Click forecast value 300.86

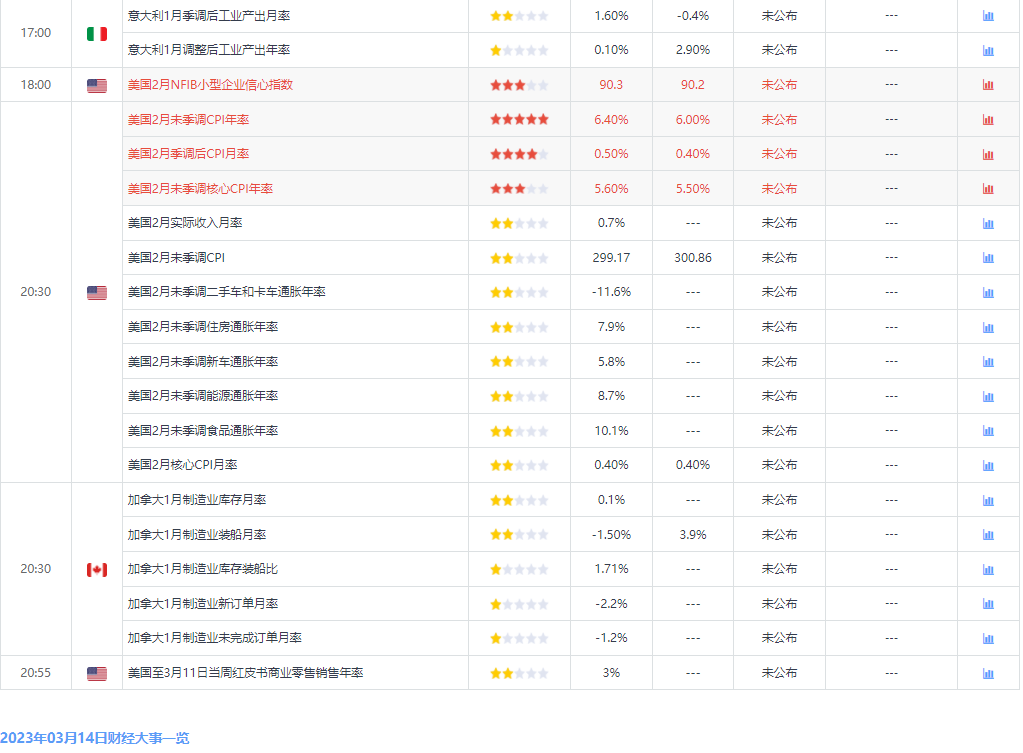[693, 258]
